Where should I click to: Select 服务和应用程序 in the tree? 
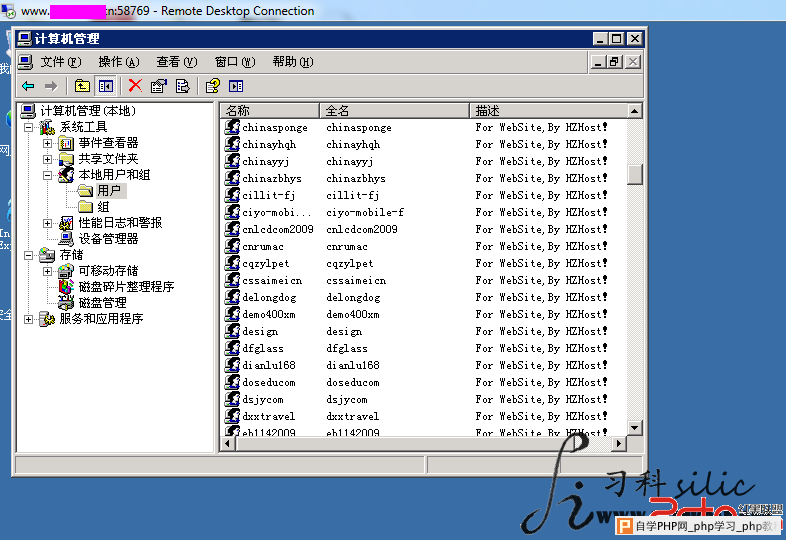[101, 319]
